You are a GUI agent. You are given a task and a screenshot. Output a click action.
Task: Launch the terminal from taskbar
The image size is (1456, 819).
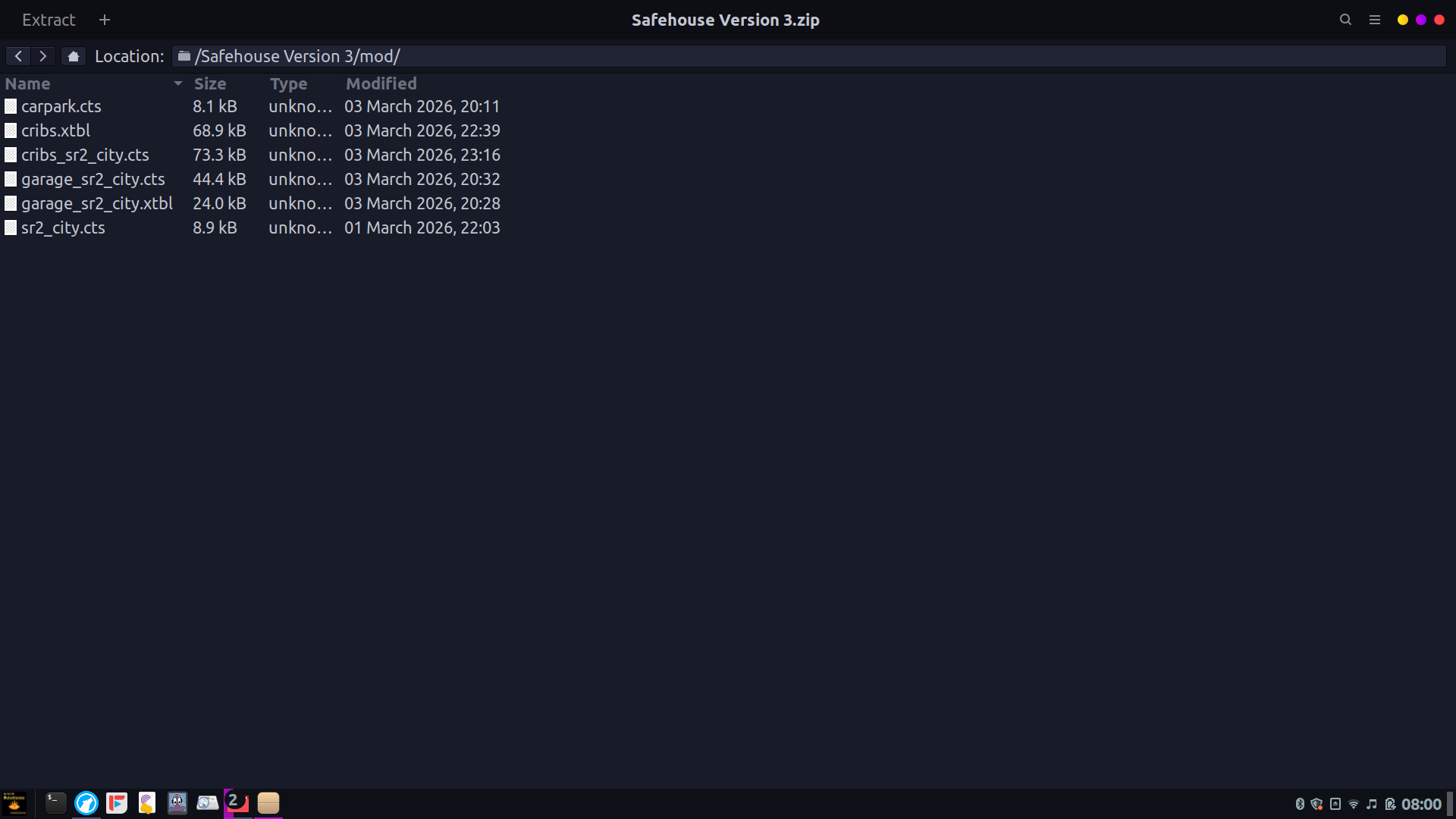tap(56, 803)
